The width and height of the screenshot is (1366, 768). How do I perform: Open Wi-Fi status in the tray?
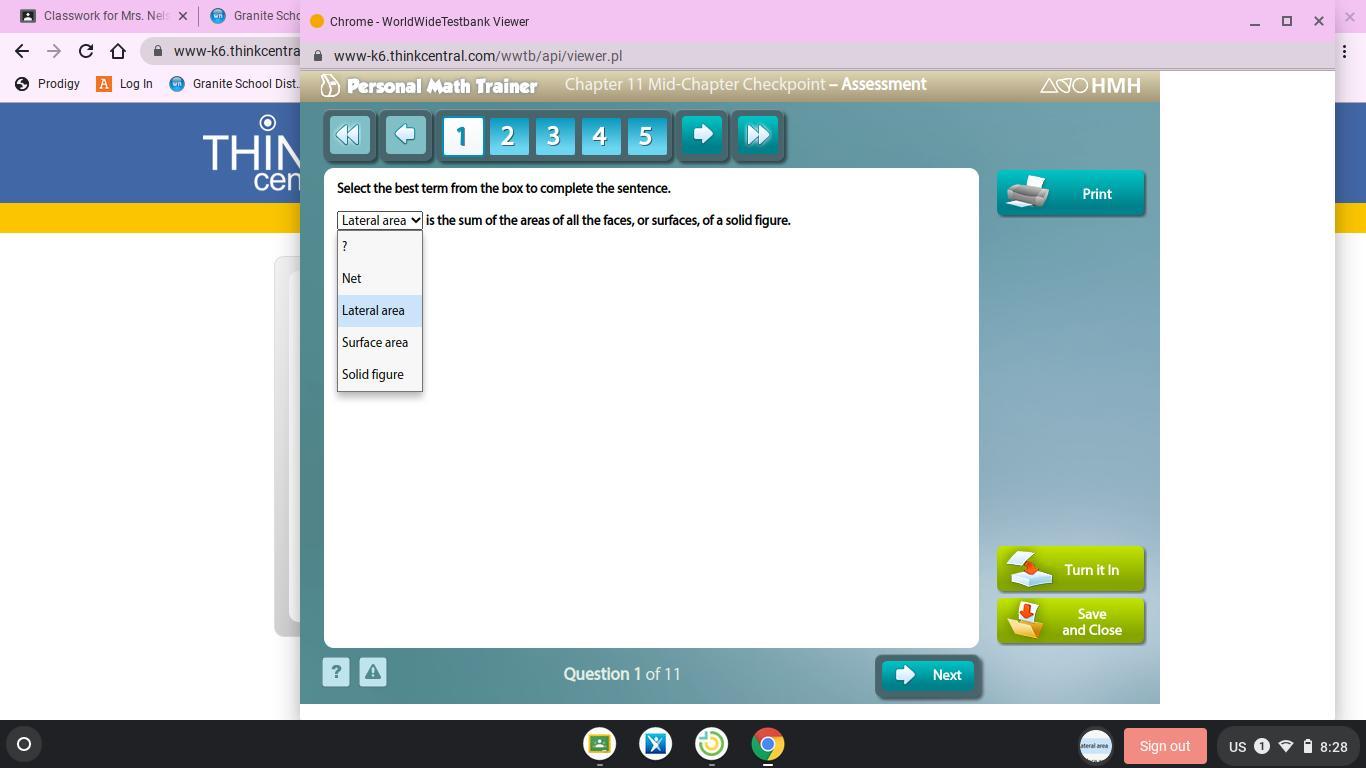tap(1286, 746)
